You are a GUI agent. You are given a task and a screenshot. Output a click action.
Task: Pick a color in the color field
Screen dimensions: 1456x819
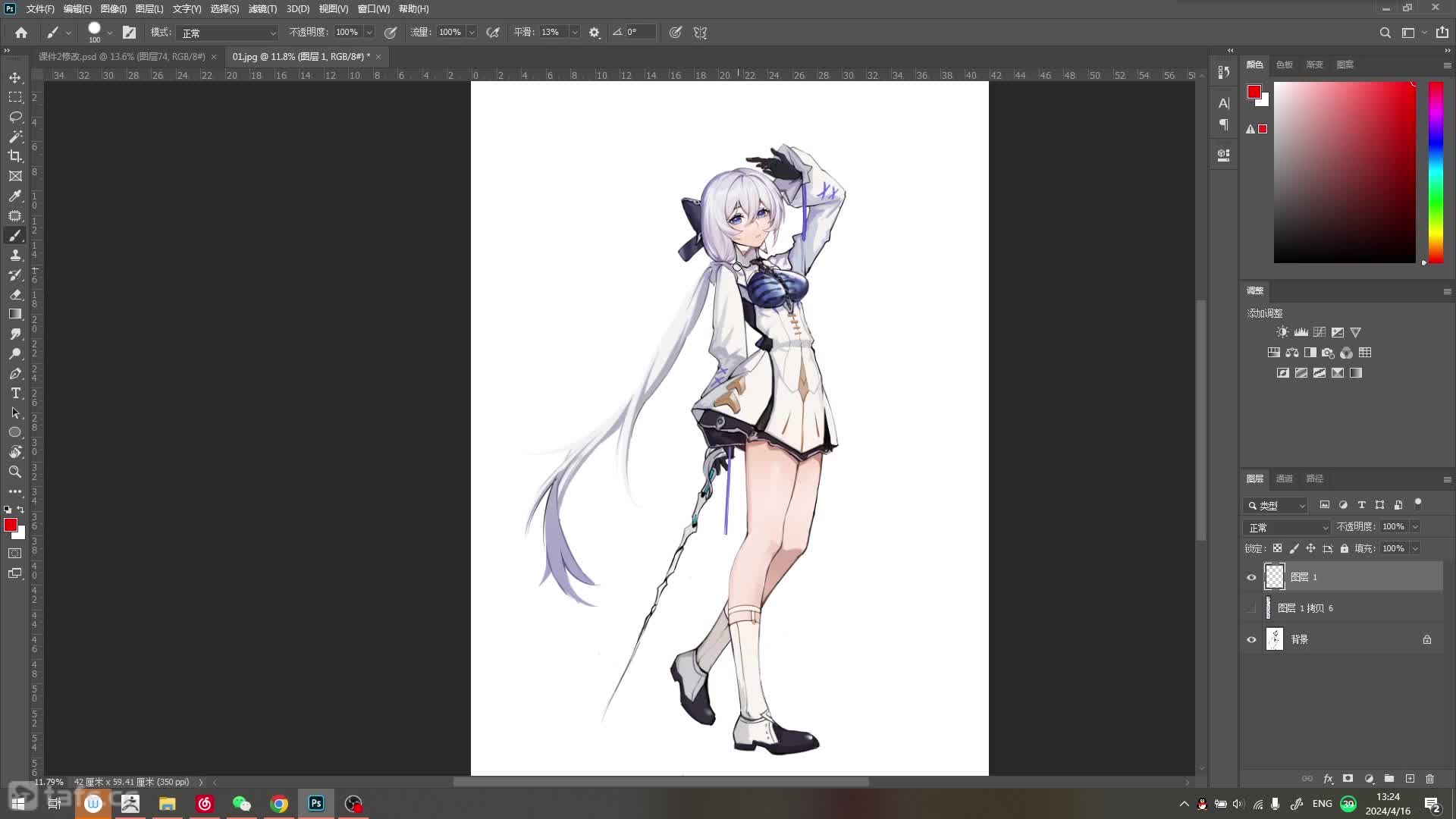click(x=1345, y=172)
